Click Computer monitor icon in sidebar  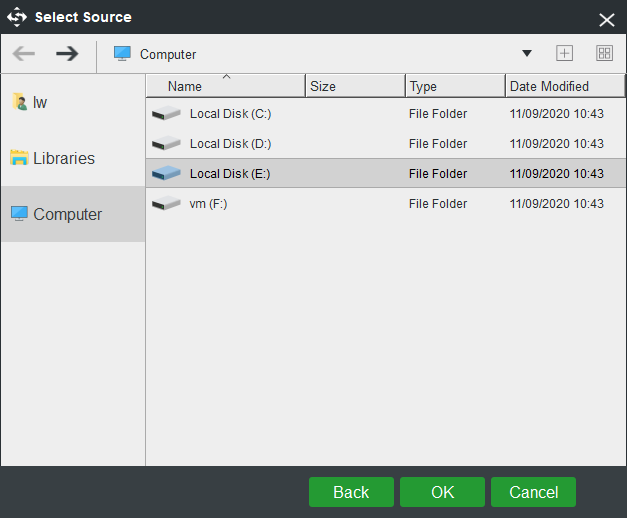tap(19, 214)
